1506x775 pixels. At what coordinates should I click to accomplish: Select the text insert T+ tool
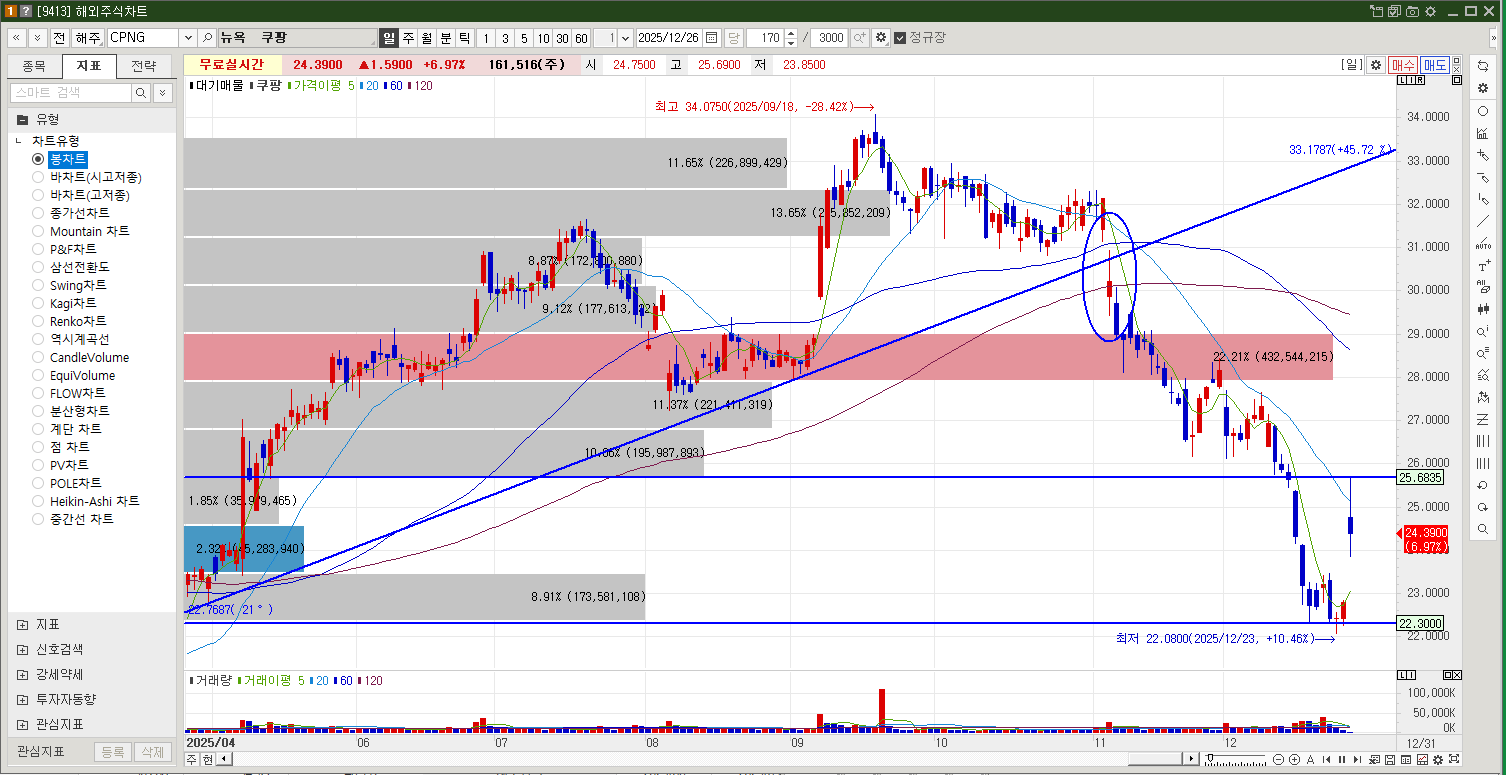pyautogui.click(x=1483, y=265)
